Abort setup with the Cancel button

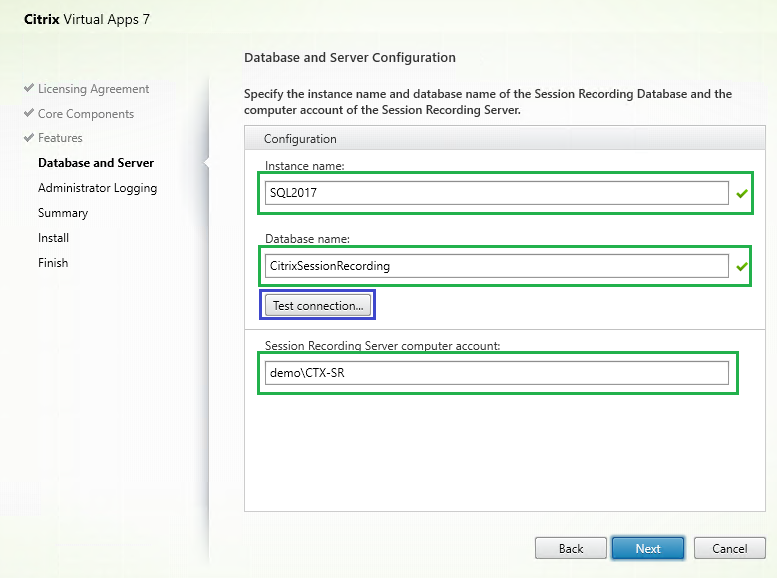(x=729, y=548)
